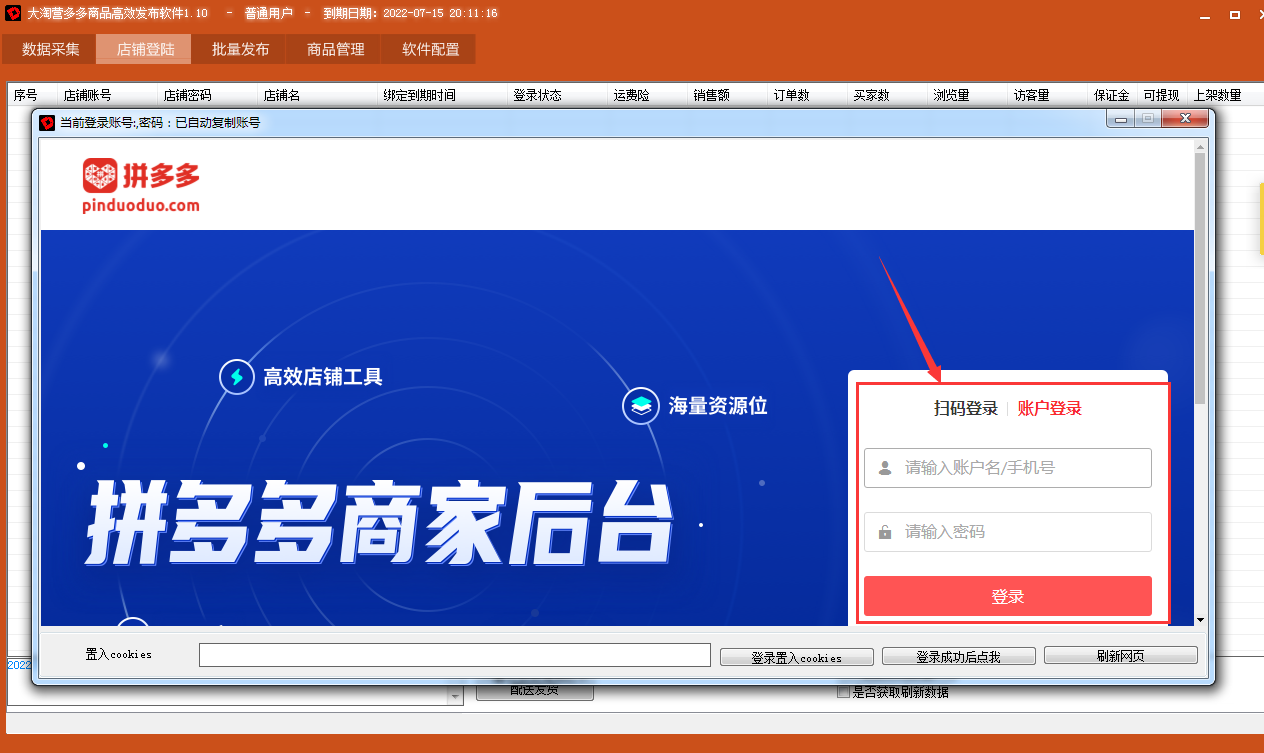The image size is (1264, 753).
Task: Open the 软件配置 tab
Action: pos(430,49)
